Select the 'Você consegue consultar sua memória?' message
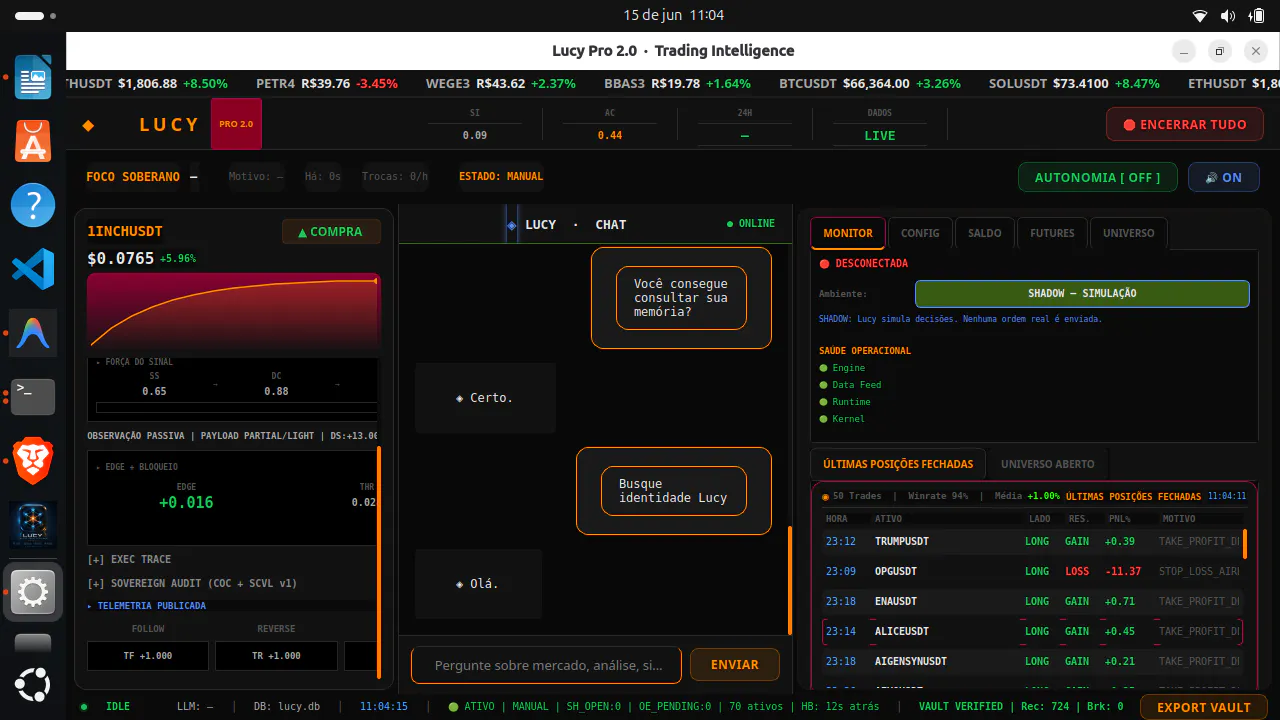 point(681,298)
